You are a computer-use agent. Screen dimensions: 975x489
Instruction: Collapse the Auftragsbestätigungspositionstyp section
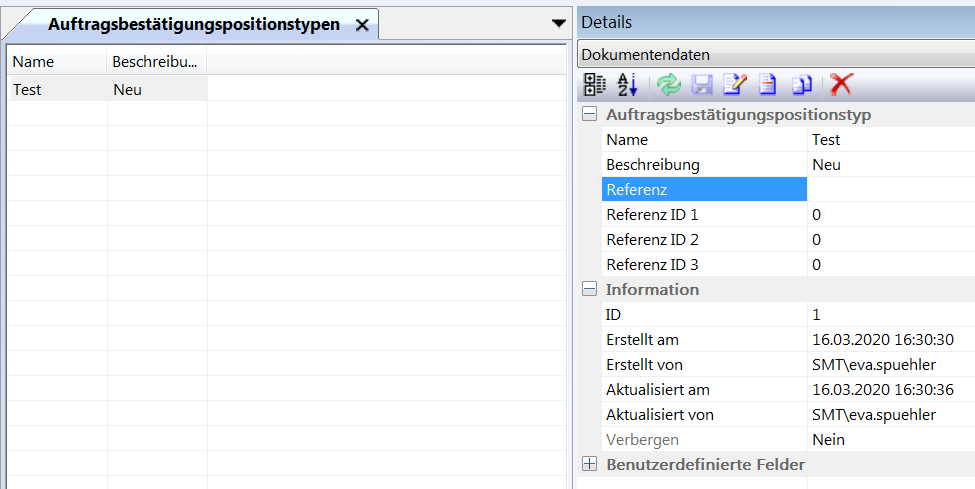(x=590, y=115)
